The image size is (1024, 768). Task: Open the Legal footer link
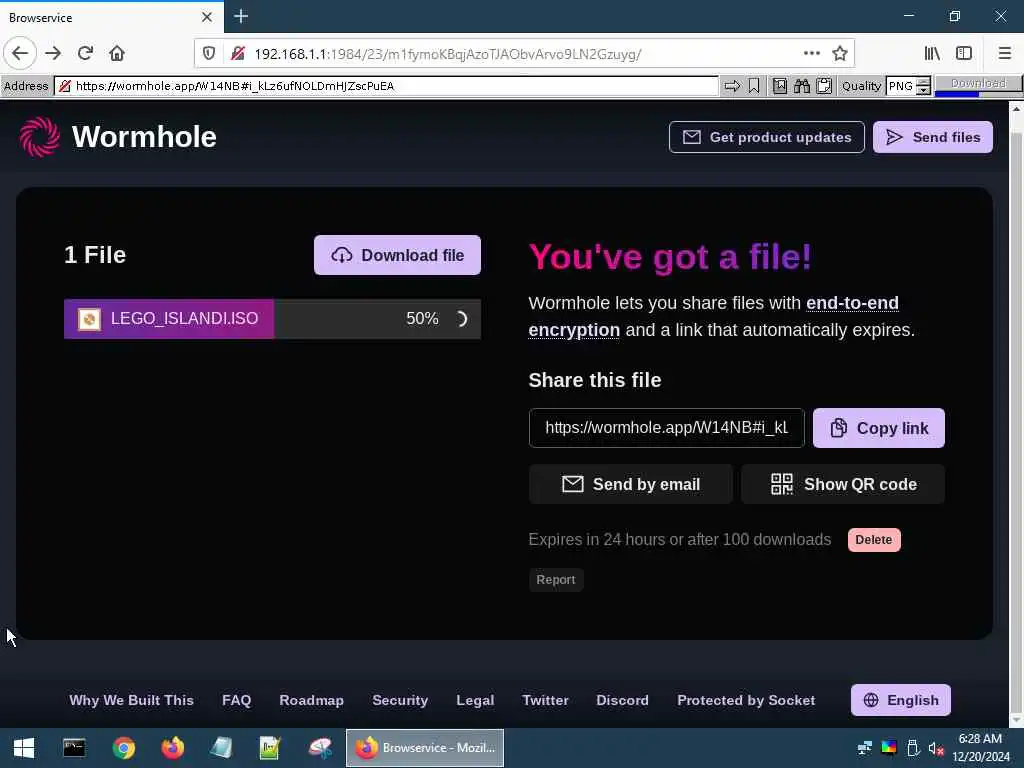(475, 700)
